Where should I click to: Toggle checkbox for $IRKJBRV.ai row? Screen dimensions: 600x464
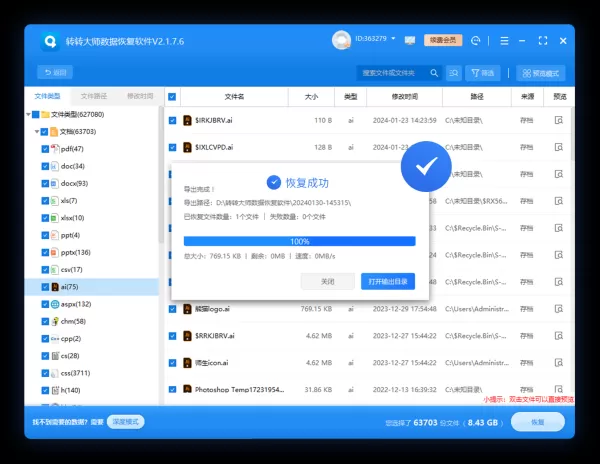click(173, 120)
